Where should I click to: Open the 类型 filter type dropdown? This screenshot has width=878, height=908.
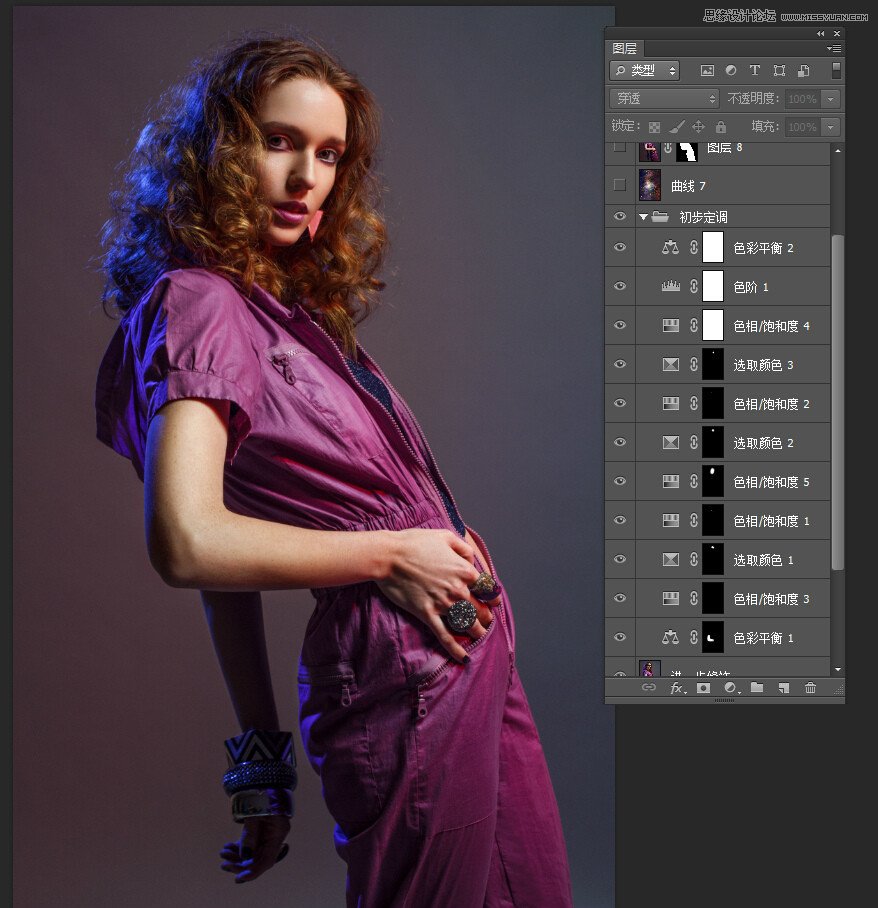(645, 70)
